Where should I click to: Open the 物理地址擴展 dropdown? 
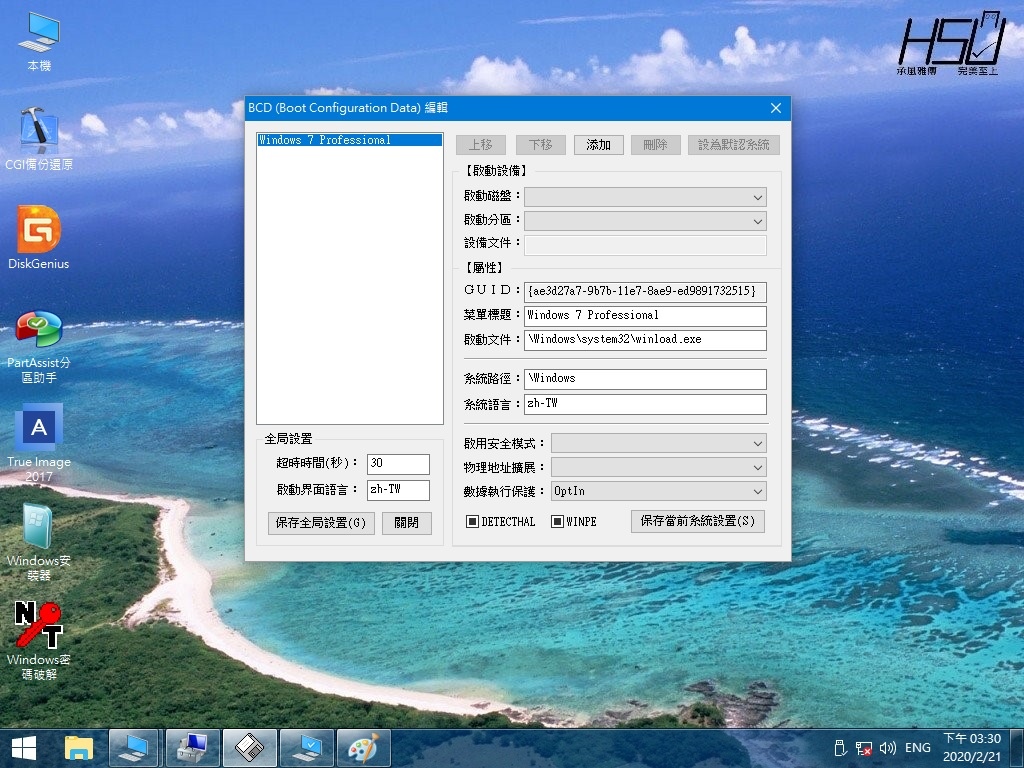tap(658, 468)
